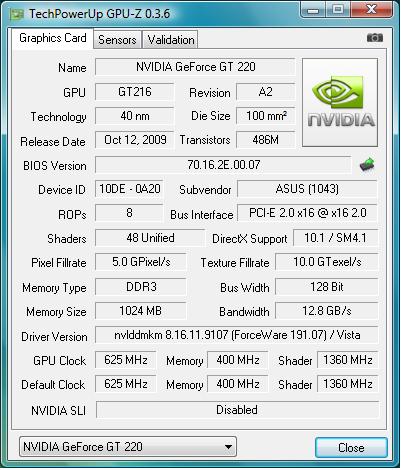Click the Name field NVIDIA GeForce GT 220
This screenshot has width=402, height=470.
point(195,67)
